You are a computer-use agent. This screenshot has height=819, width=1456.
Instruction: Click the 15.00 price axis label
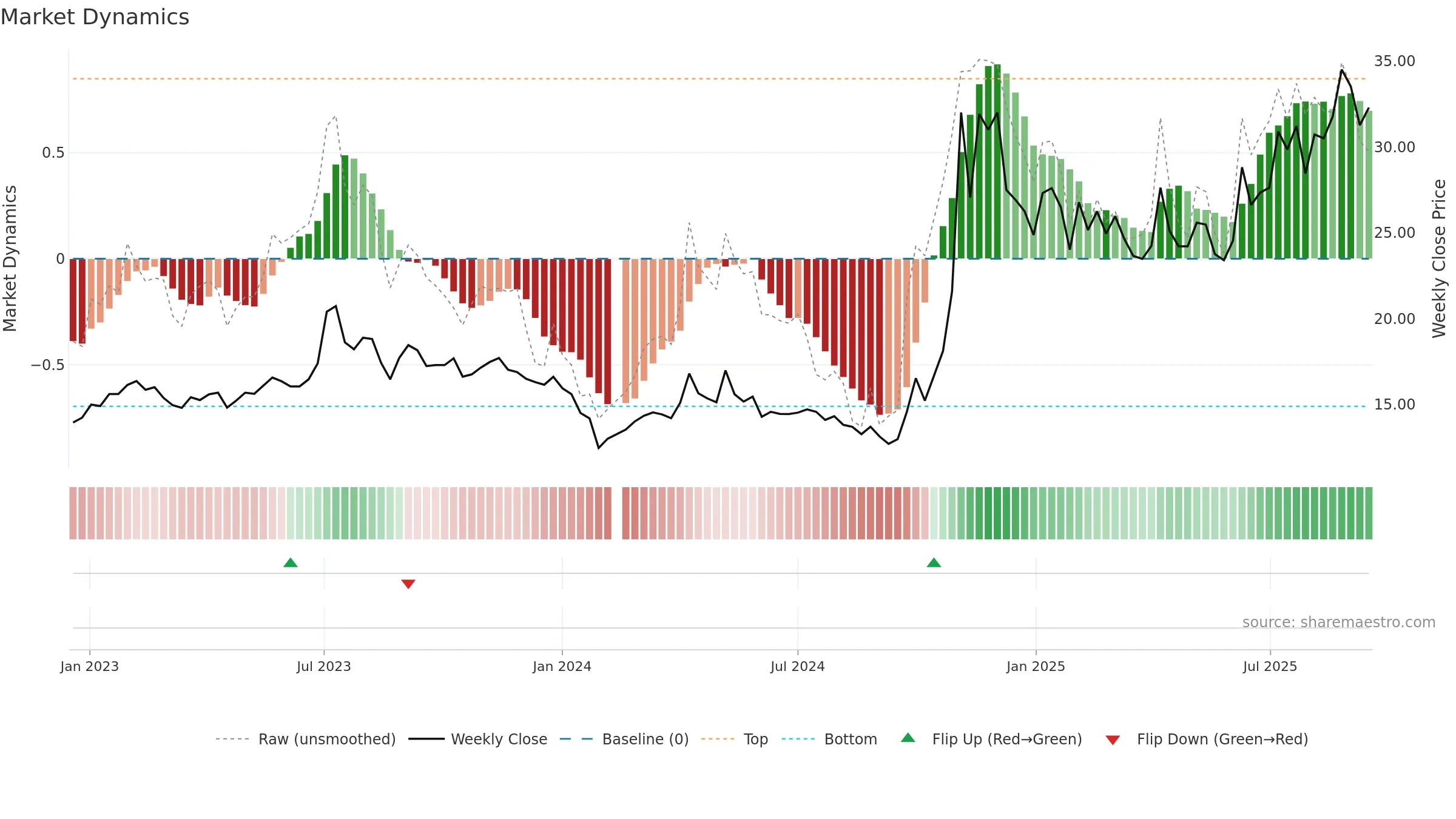(x=1395, y=405)
